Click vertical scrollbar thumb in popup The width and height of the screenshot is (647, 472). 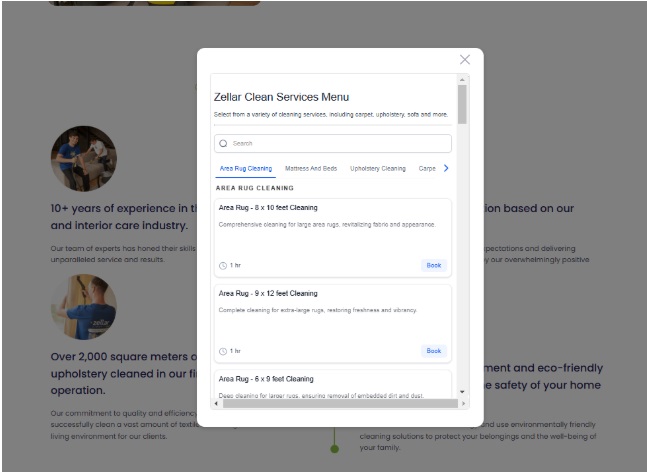pos(462,104)
